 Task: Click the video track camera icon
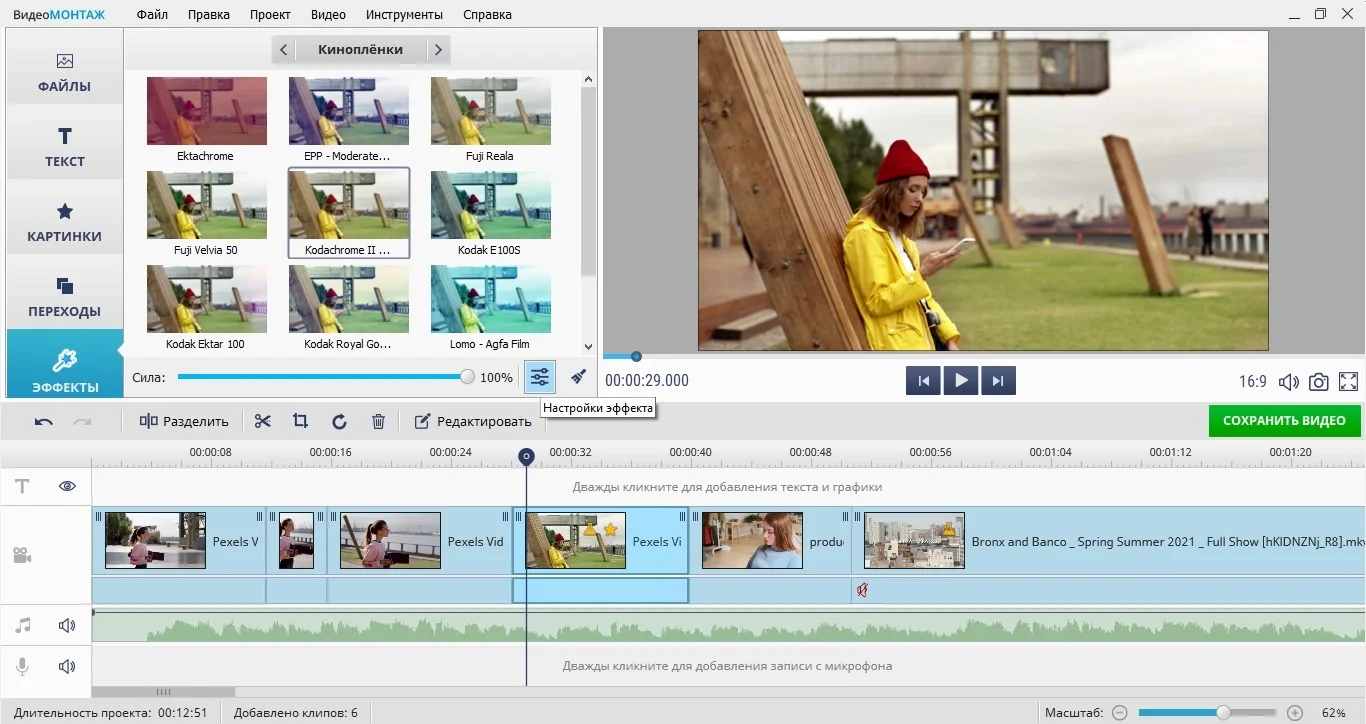coord(22,555)
